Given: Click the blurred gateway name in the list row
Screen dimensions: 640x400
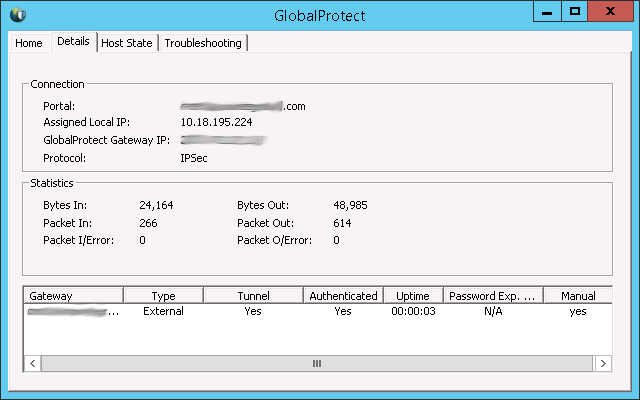Looking at the screenshot, I should [73, 312].
